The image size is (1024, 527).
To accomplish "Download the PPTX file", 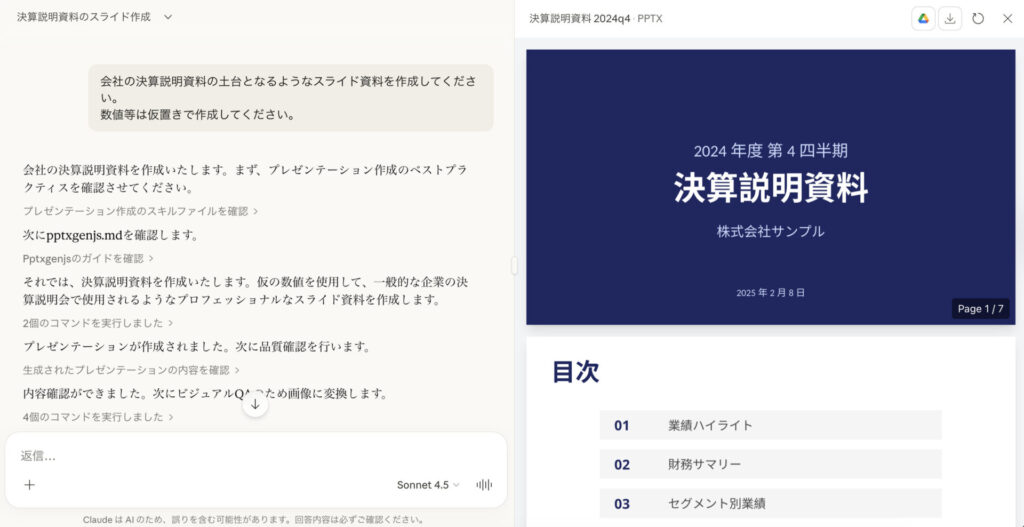I will [x=950, y=18].
